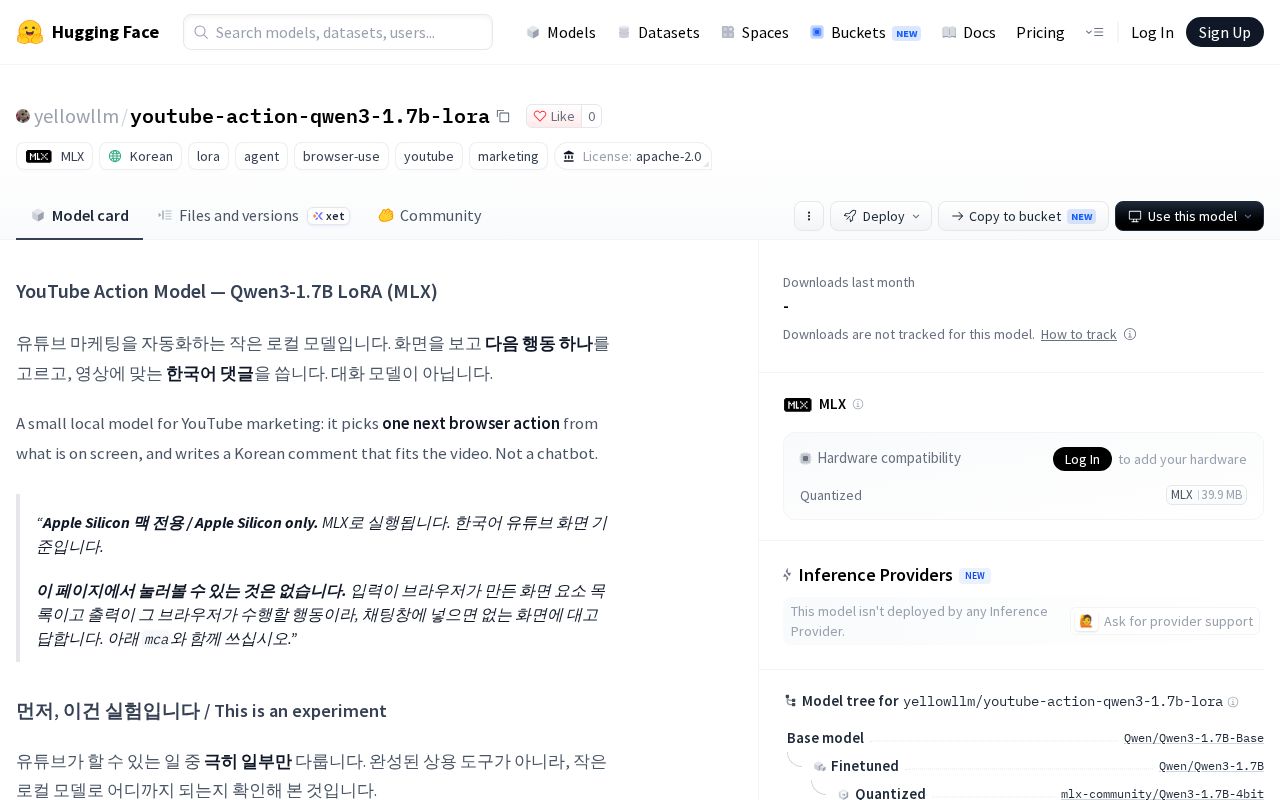Click Copy to bucket button
The image size is (1280, 800).
[1023, 216]
